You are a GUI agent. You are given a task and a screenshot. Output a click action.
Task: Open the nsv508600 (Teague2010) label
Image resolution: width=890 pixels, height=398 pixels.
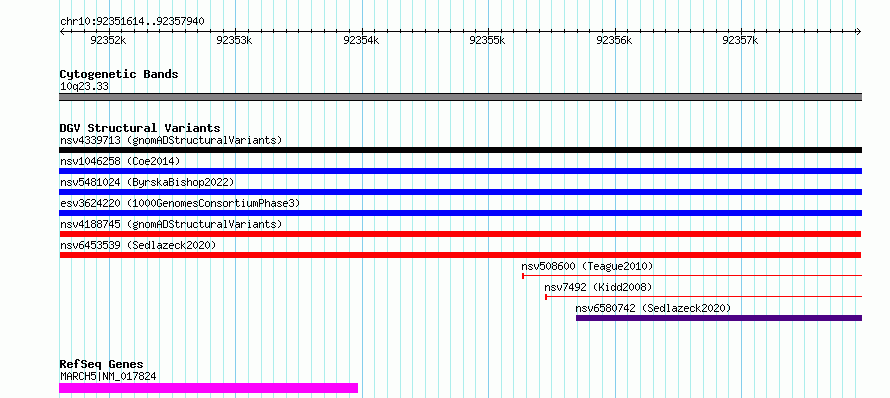point(587,266)
